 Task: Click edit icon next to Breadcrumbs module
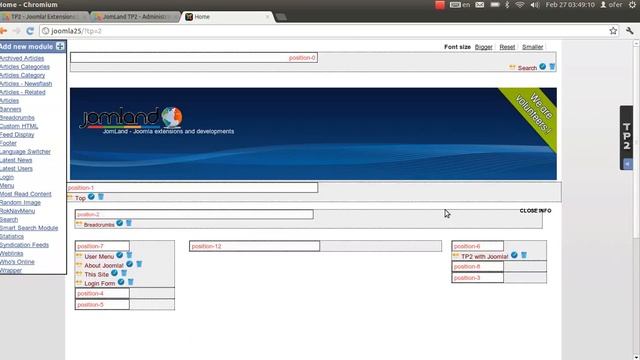click(120, 223)
